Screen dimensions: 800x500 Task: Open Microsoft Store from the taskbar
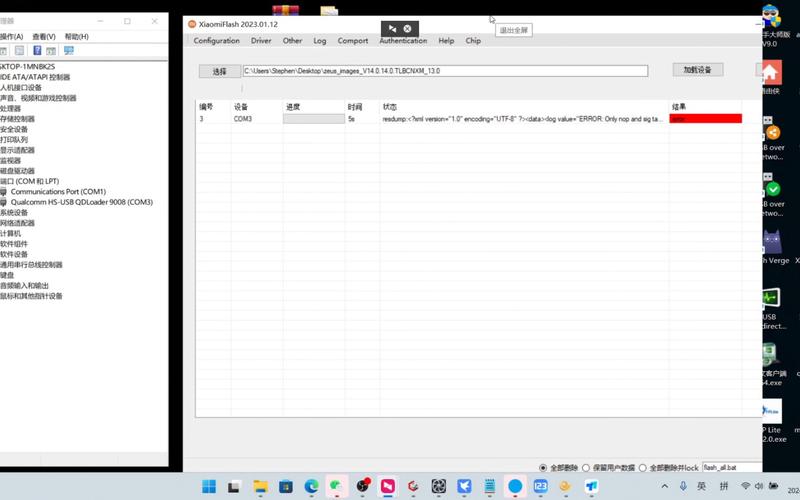pos(286,486)
